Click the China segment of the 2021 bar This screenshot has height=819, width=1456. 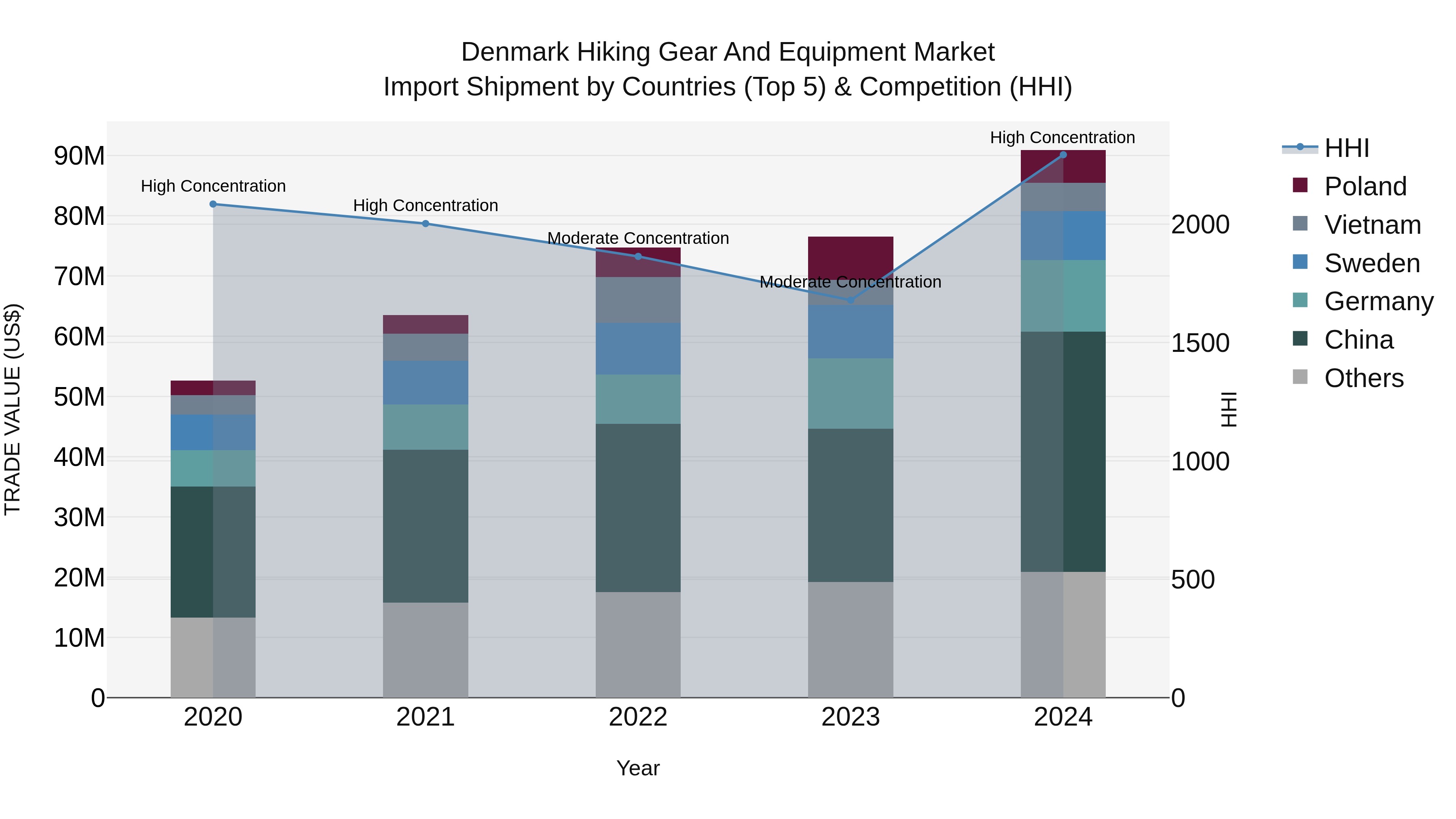coord(425,526)
